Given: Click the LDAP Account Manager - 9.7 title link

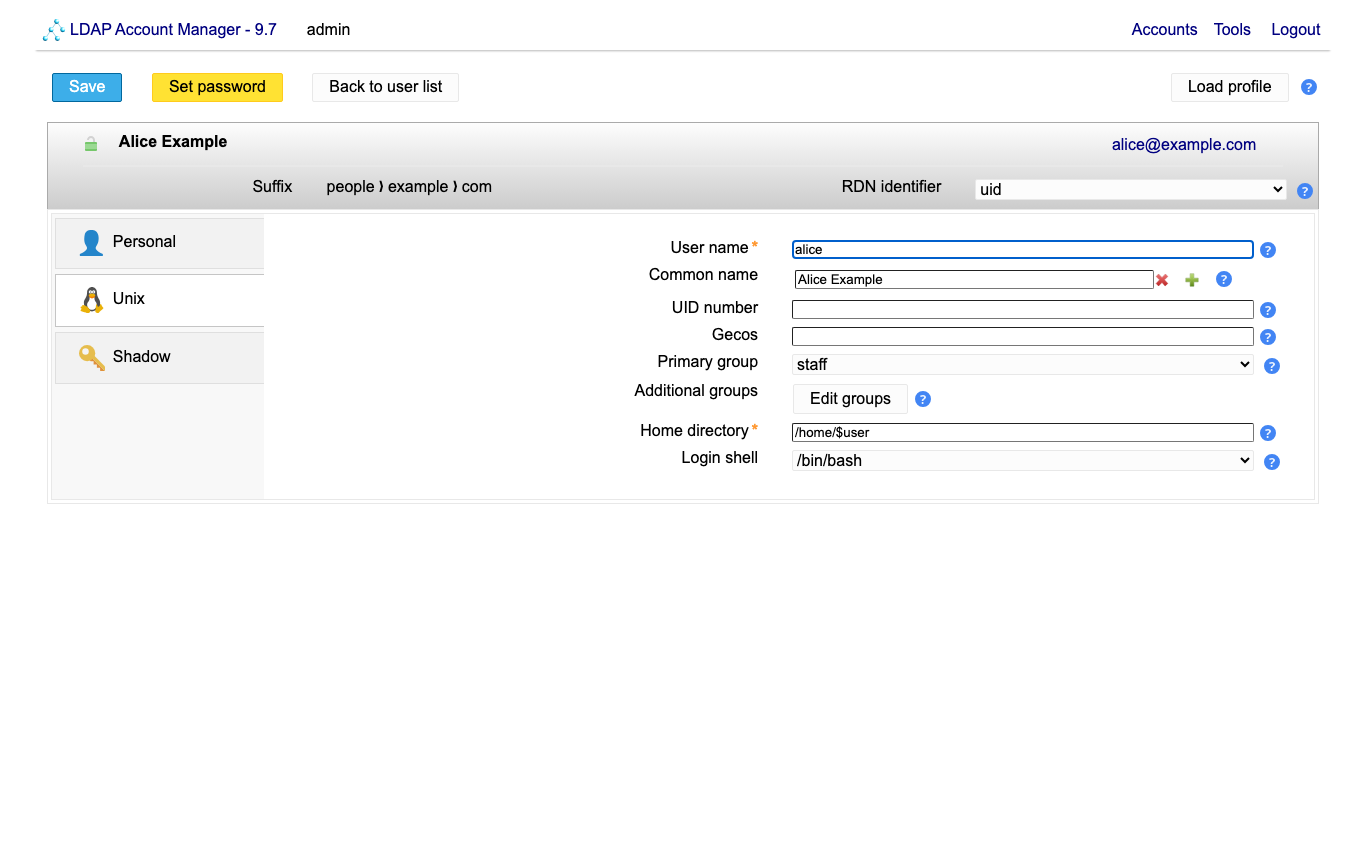Looking at the screenshot, I should 173,30.
